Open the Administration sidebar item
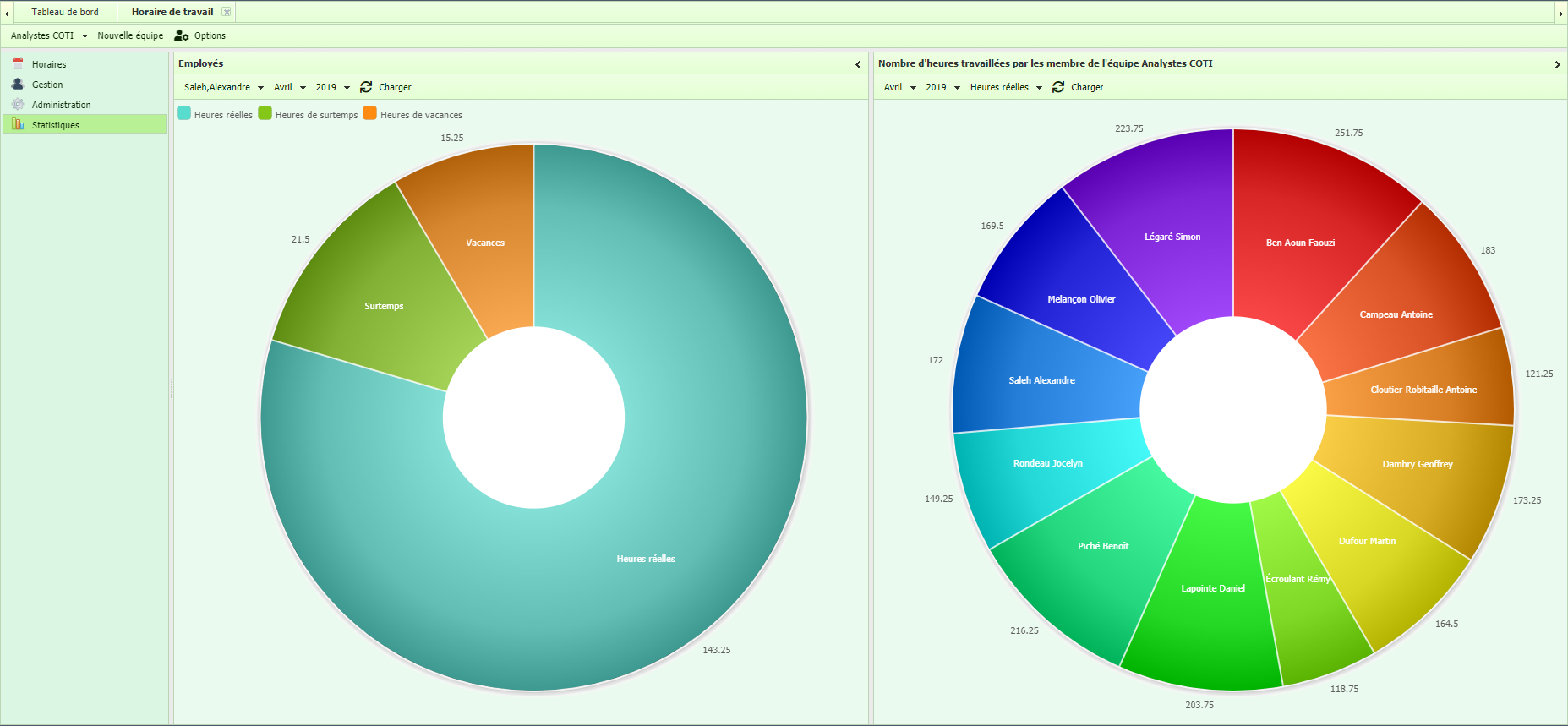 [85, 105]
